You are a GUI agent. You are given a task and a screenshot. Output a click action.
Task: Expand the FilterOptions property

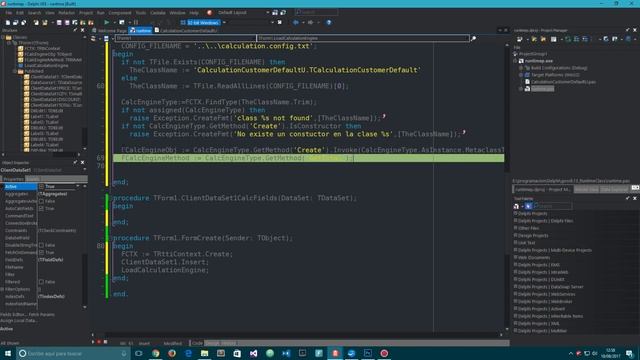pos(2,289)
